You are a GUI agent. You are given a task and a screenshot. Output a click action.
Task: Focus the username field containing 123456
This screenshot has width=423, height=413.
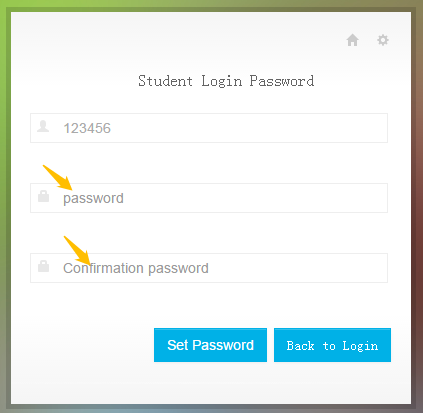[x=209, y=128]
